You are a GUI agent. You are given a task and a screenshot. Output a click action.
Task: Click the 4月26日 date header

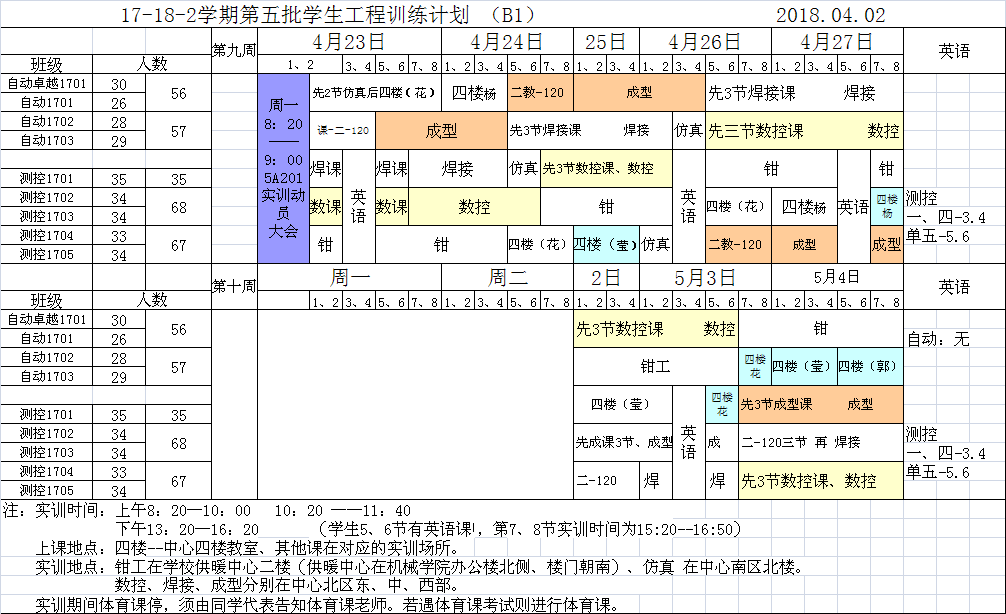coord(704,42)
